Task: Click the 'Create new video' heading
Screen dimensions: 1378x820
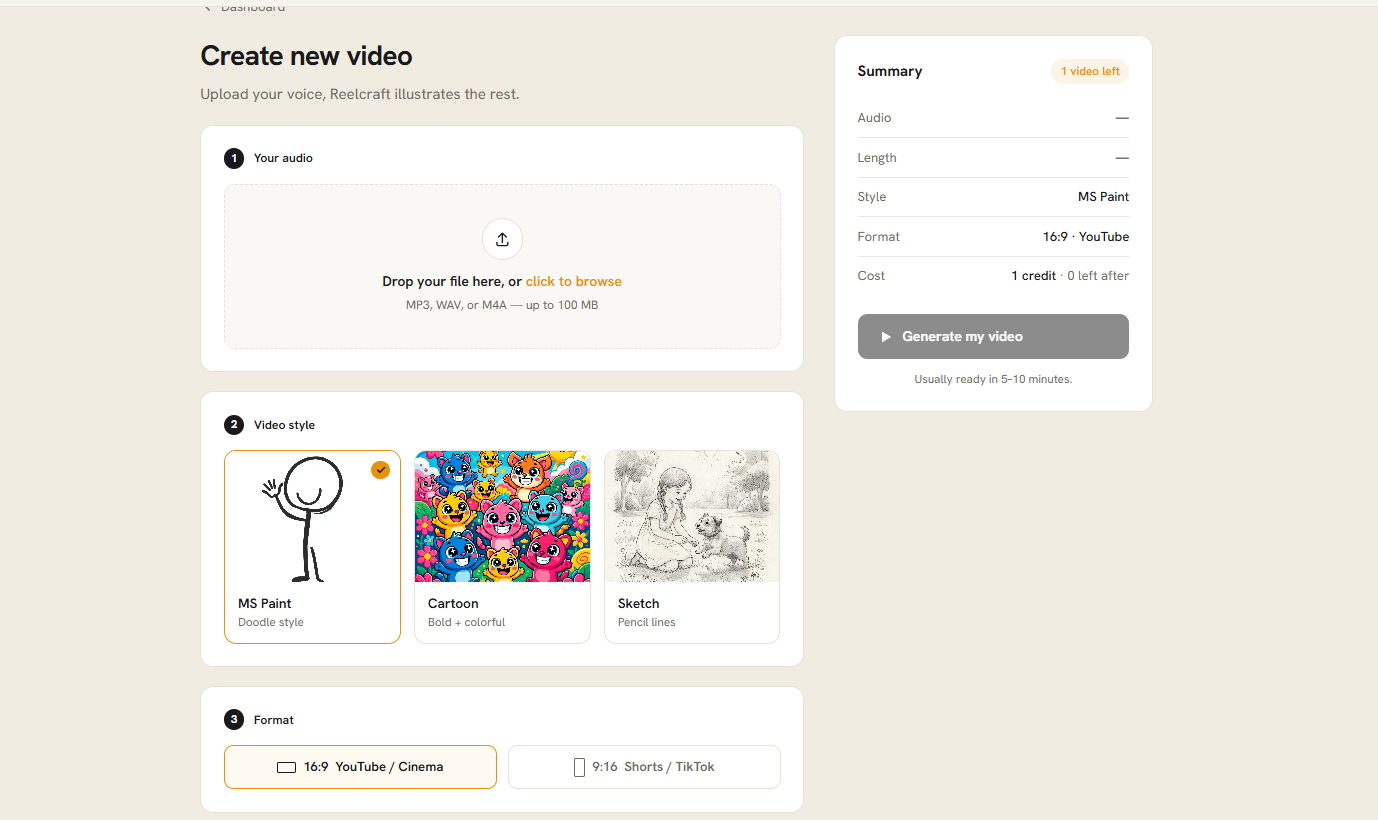Action: tap(306, 56)
